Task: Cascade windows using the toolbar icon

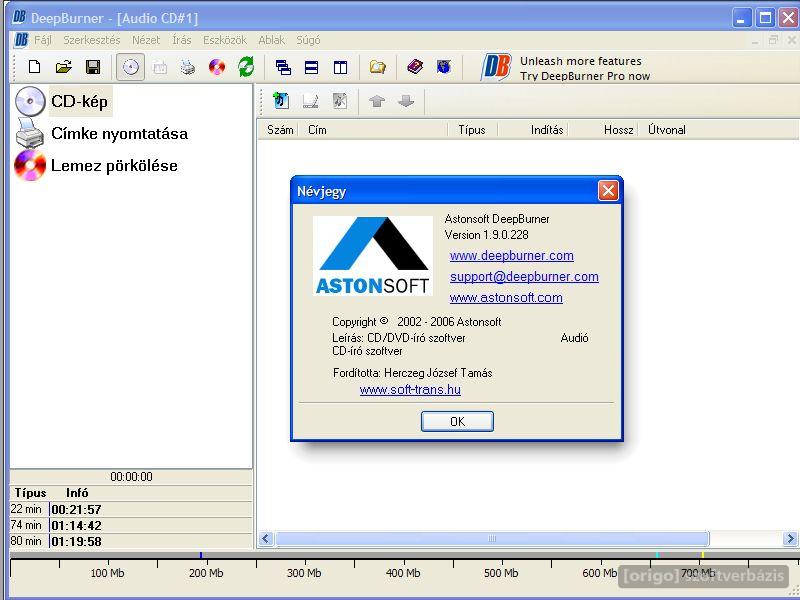Action: (283, 67)
